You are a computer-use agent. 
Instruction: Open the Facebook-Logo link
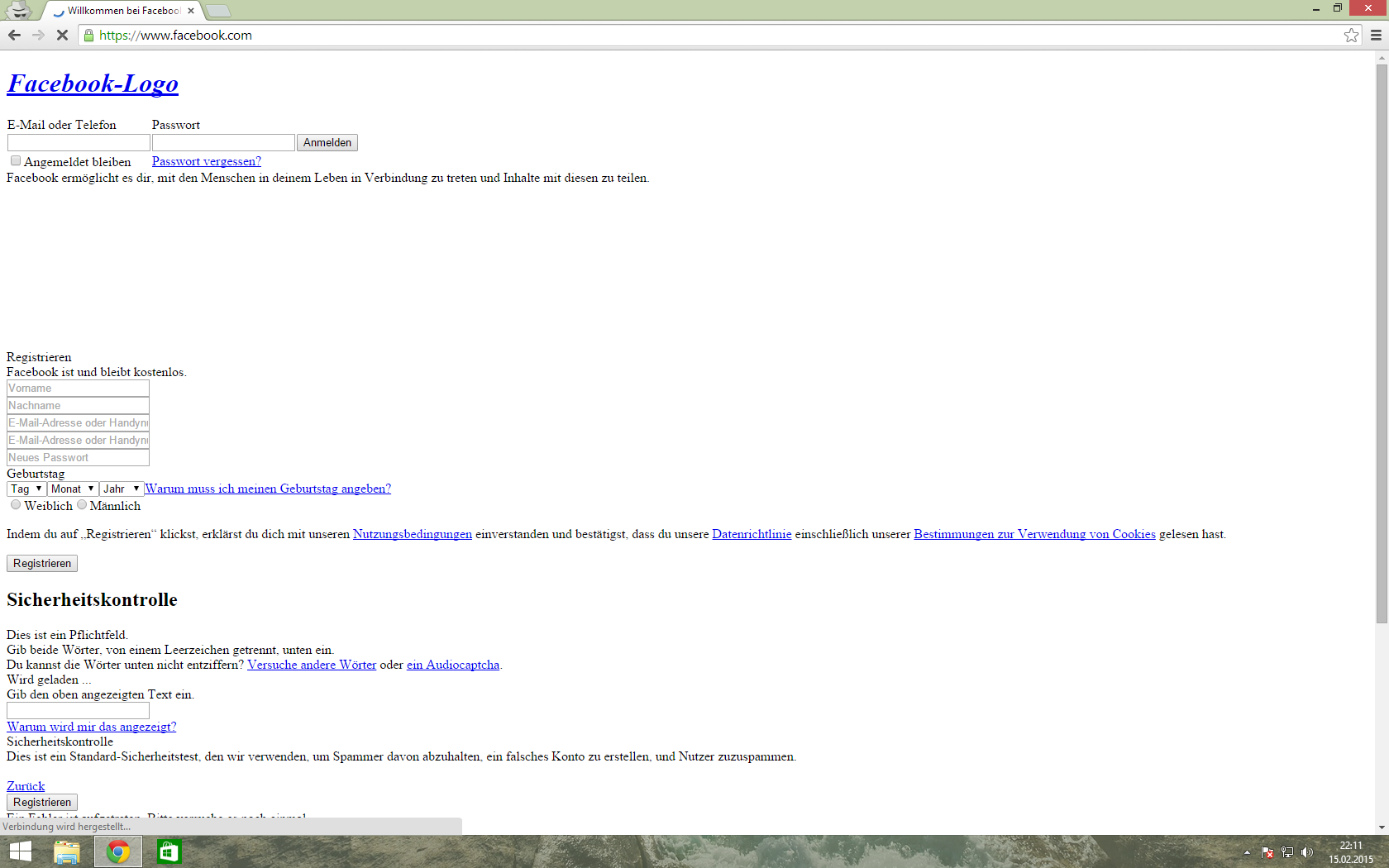point(93,83)
